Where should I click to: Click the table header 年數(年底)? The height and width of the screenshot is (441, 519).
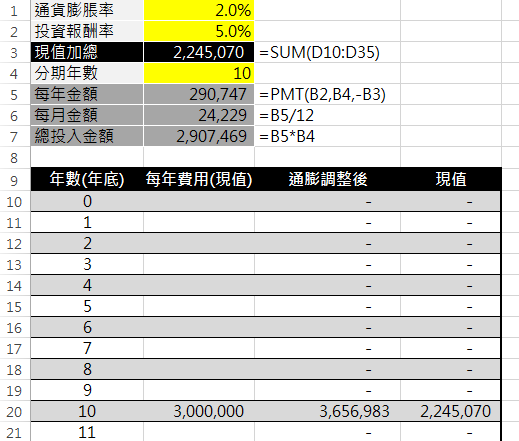point(87,179)
